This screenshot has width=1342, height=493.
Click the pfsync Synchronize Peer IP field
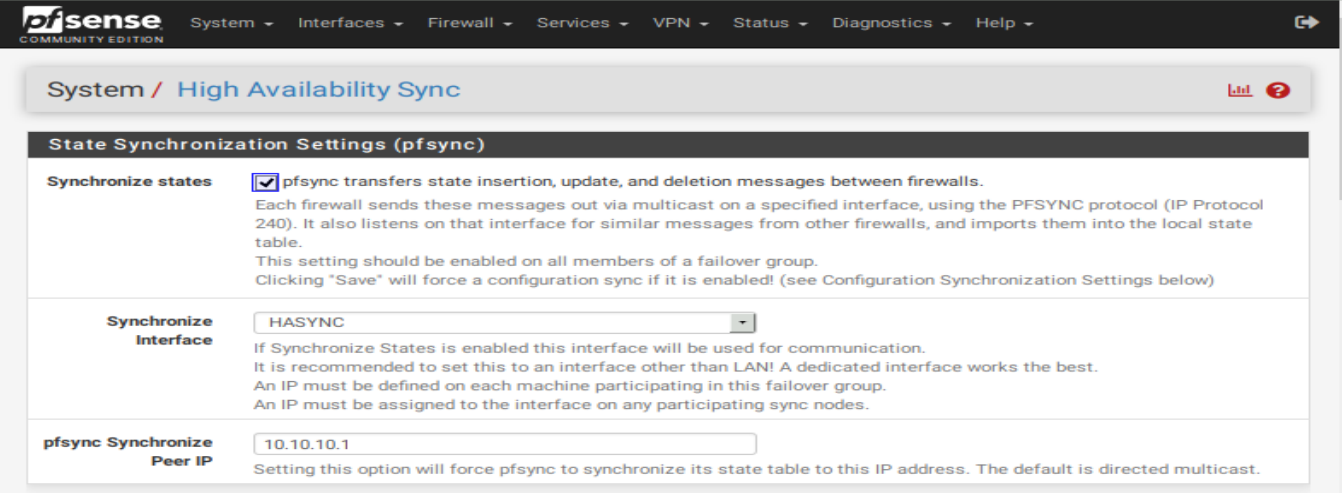click(505, 444)
